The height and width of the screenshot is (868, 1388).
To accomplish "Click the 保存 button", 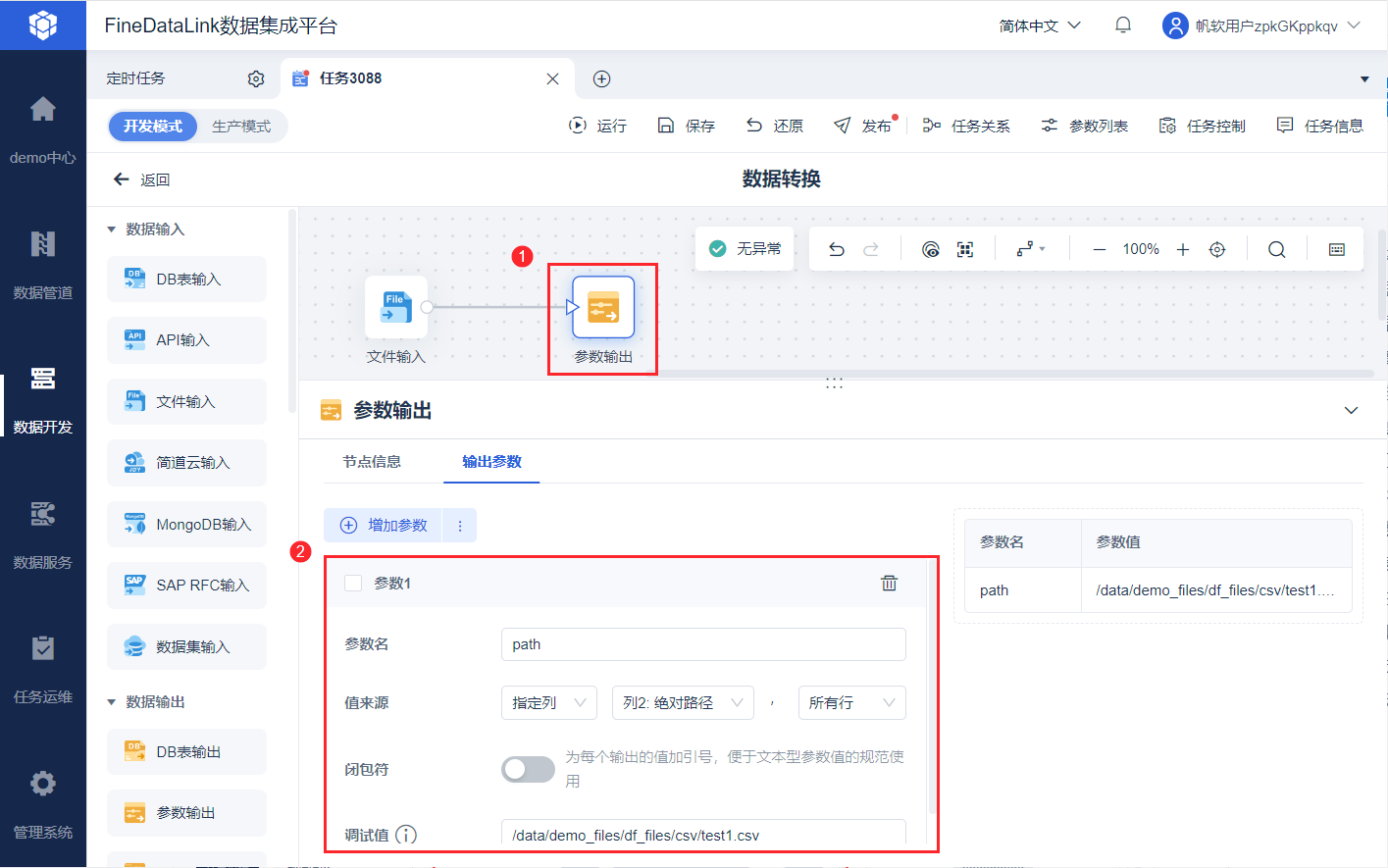I will click(686, 126).
